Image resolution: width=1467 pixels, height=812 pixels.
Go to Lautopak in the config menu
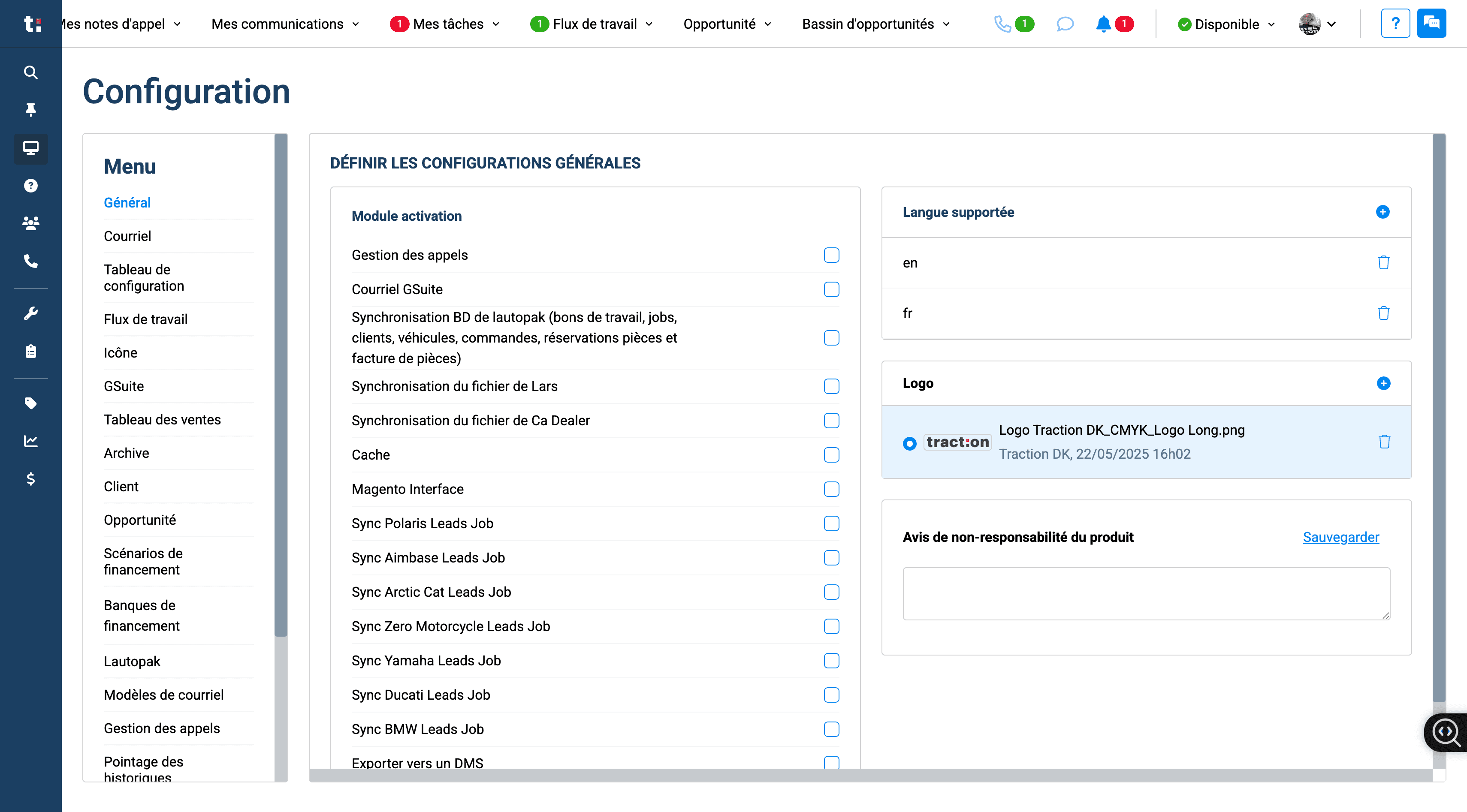coord(132,661)
